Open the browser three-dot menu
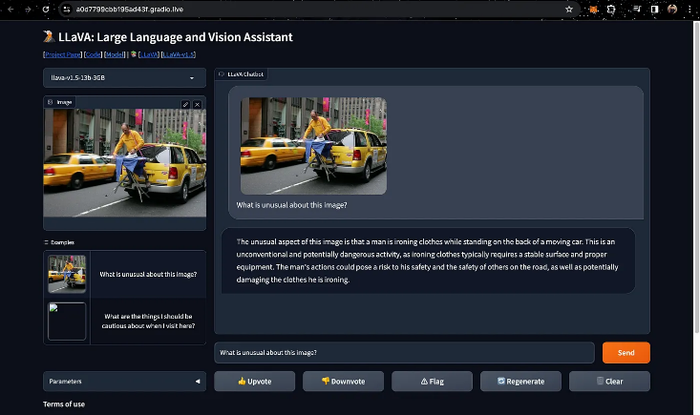The image size is (700, 415). [x=690, y=9]
